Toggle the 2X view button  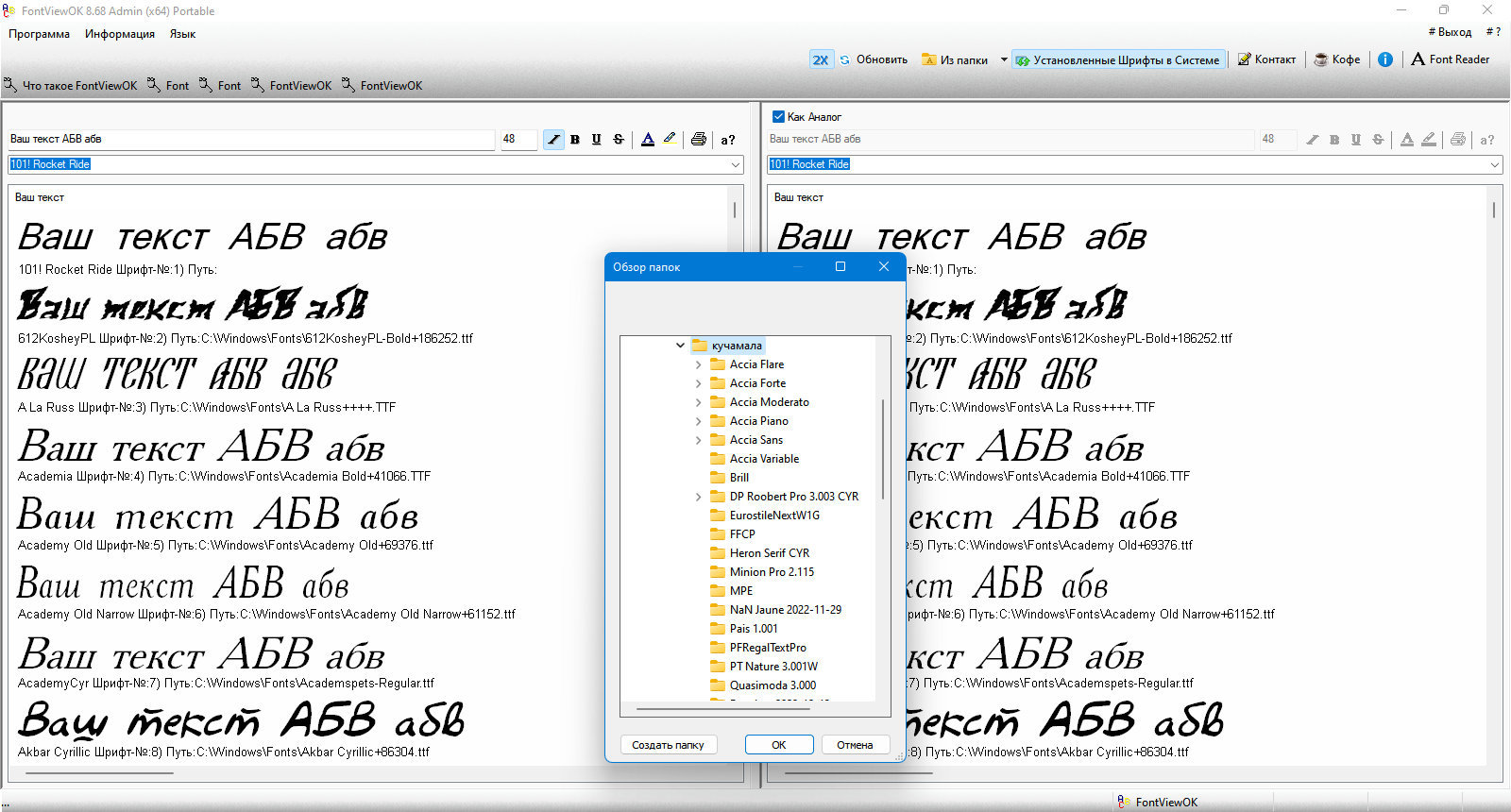click(820, 59)
